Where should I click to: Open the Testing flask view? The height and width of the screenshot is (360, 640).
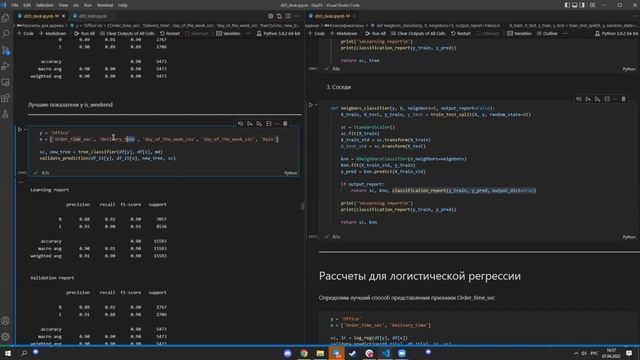pyautogui.click(x=6, y=114)
